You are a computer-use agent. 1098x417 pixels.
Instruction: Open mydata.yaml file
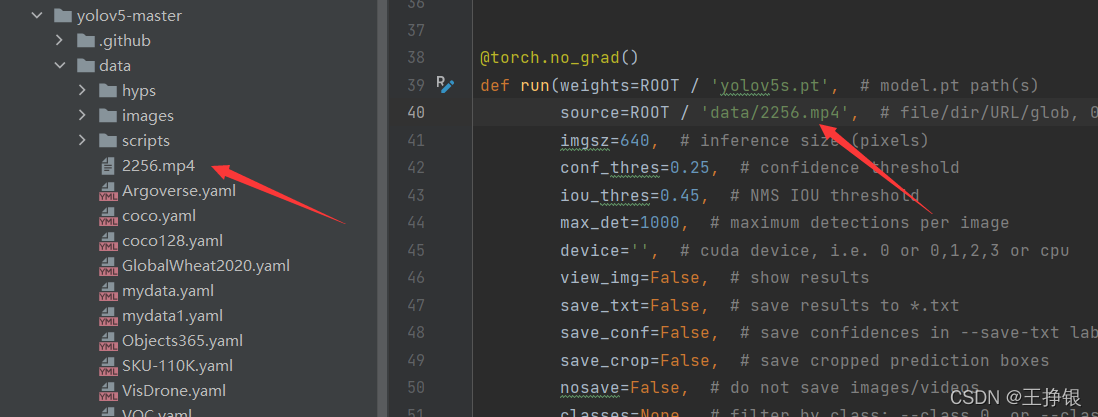click(x=168, y=291)
